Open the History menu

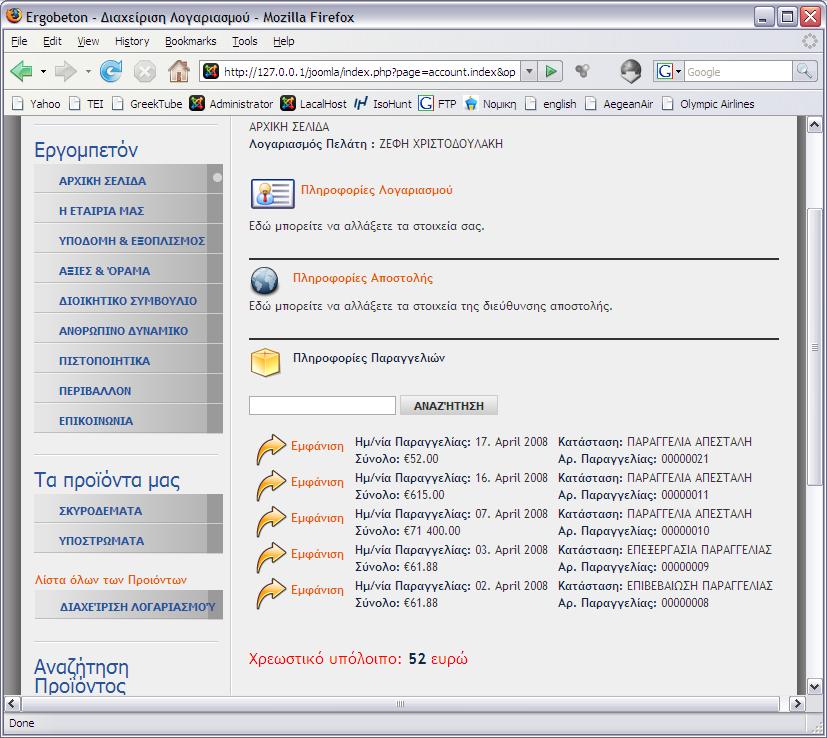tap(132, 41)
